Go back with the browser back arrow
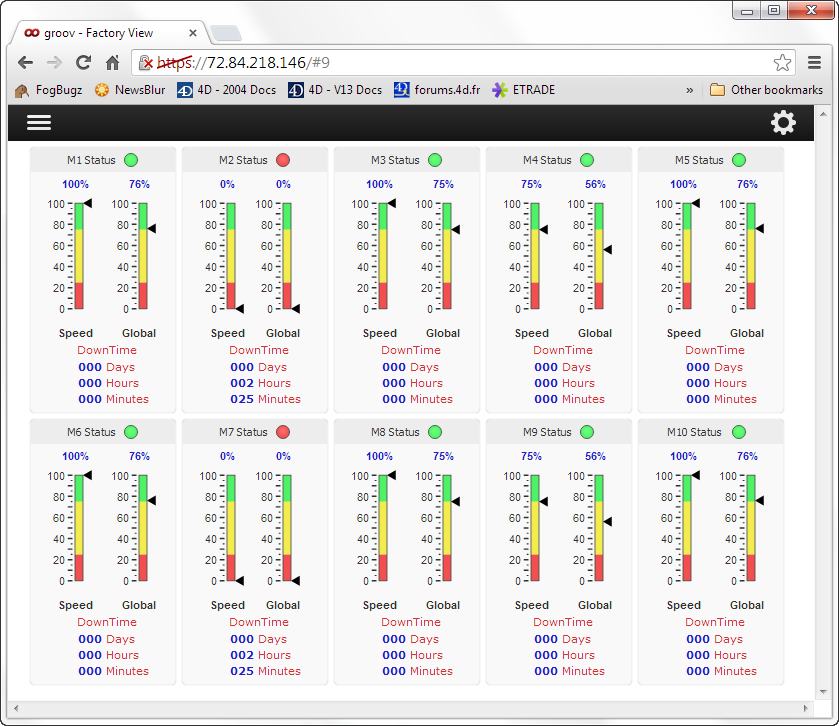The width and height of the screenshot is (839, 726). 25,63
